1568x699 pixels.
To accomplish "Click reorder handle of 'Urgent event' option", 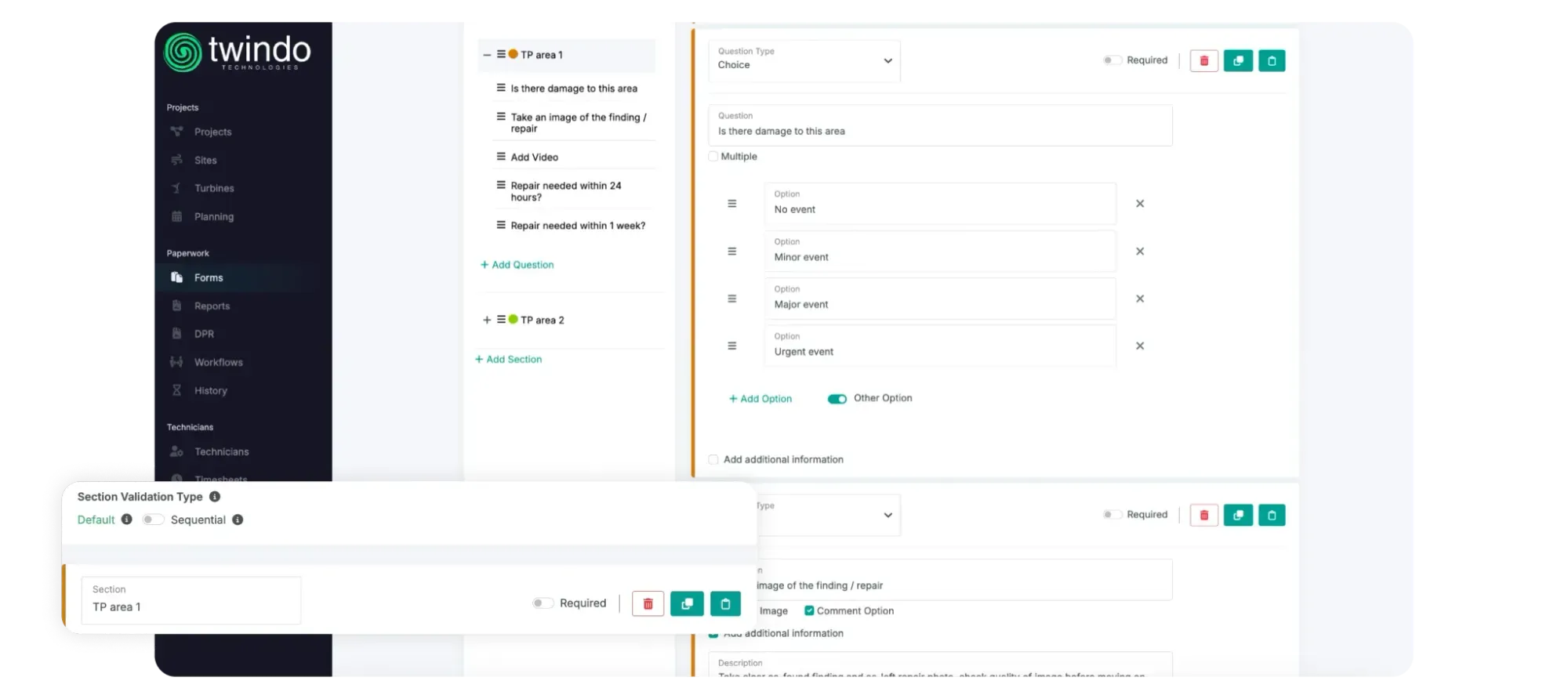I will click(x=732, y=346).
